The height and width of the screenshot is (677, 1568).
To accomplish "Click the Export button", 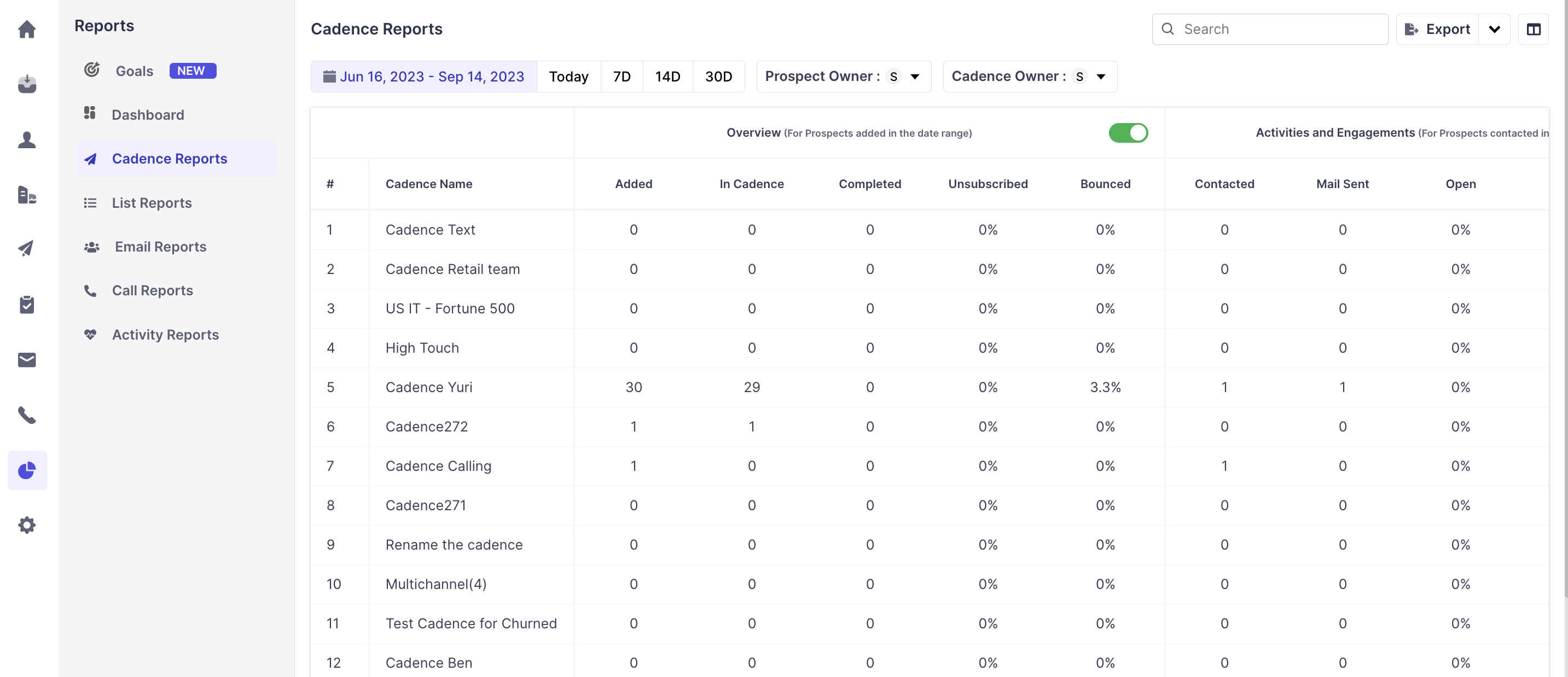I will [x=1437, y=29].
